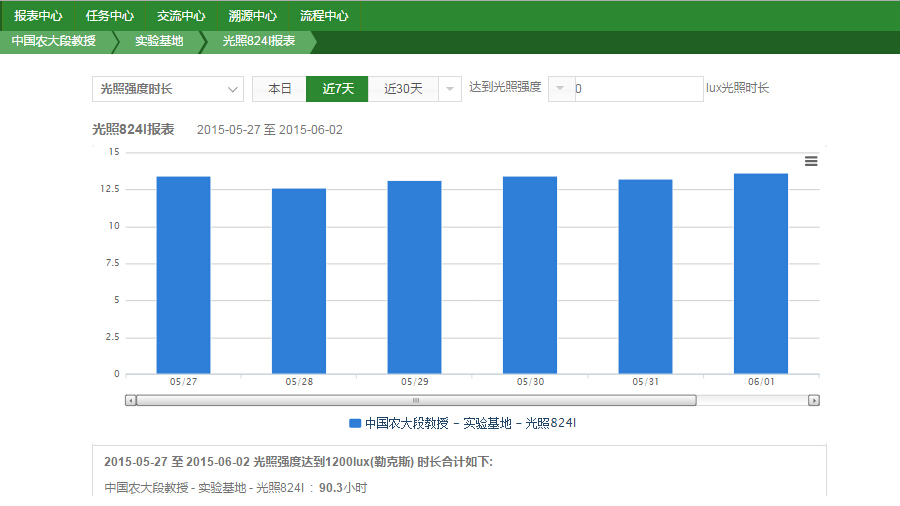Viewport: 900px width, 506px height.
Task: Navigate to 实验基地 breadcrumb
Action: (160, 41)
